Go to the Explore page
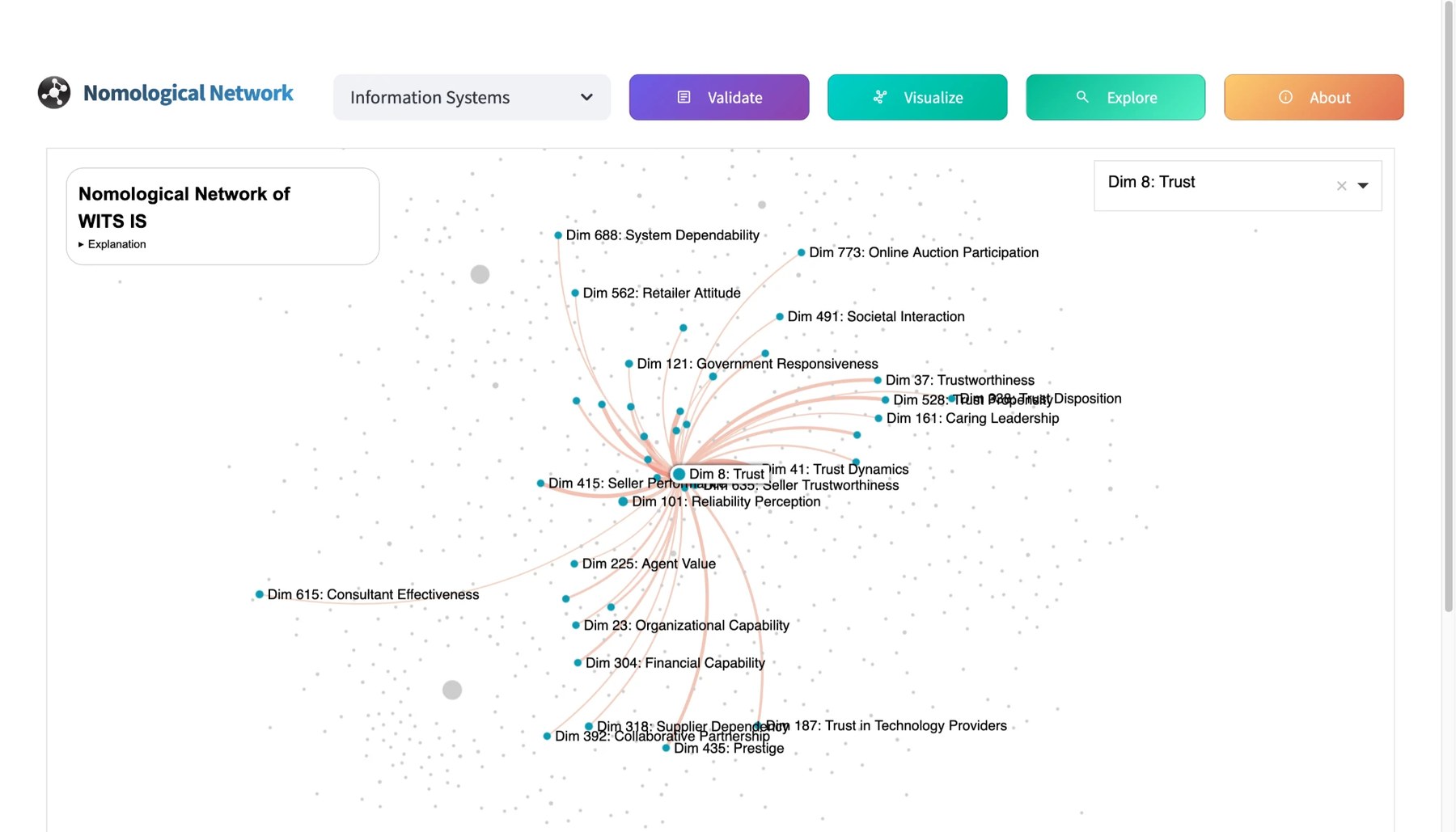The height and width of the screenshot is (832, 1456). coord(1115,97)
